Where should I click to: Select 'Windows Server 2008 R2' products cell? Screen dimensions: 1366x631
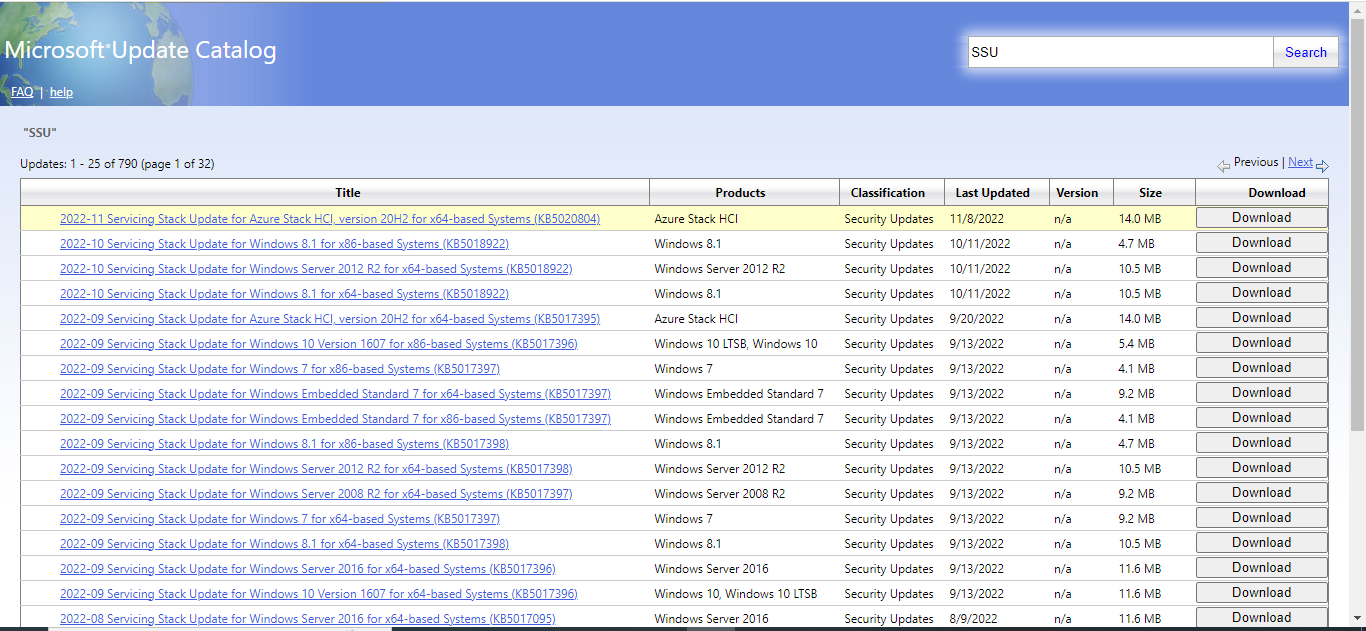click(720, 494)
